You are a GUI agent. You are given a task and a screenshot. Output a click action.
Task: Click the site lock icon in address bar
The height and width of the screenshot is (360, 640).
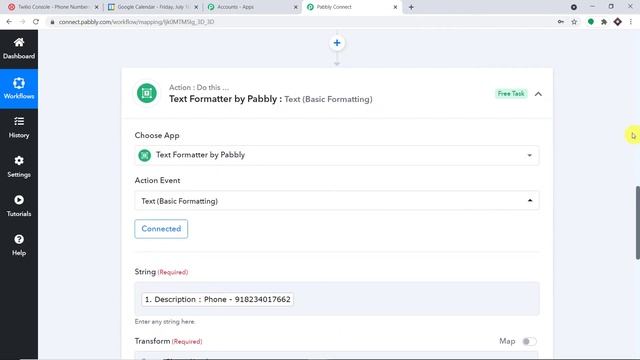[x=52, y=22]
